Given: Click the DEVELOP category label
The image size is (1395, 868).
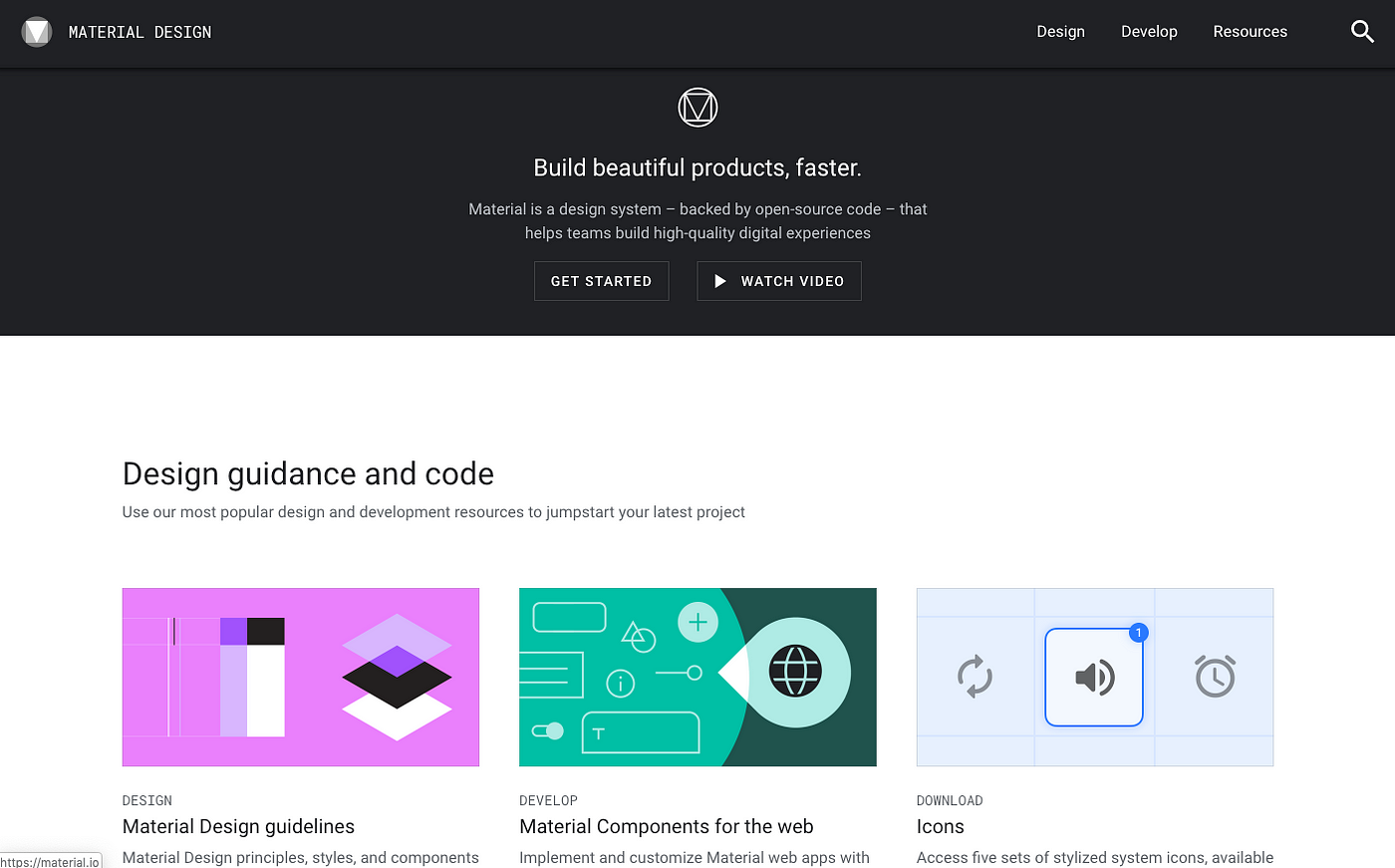Looking at the screenshot, I should pos(548,800).
